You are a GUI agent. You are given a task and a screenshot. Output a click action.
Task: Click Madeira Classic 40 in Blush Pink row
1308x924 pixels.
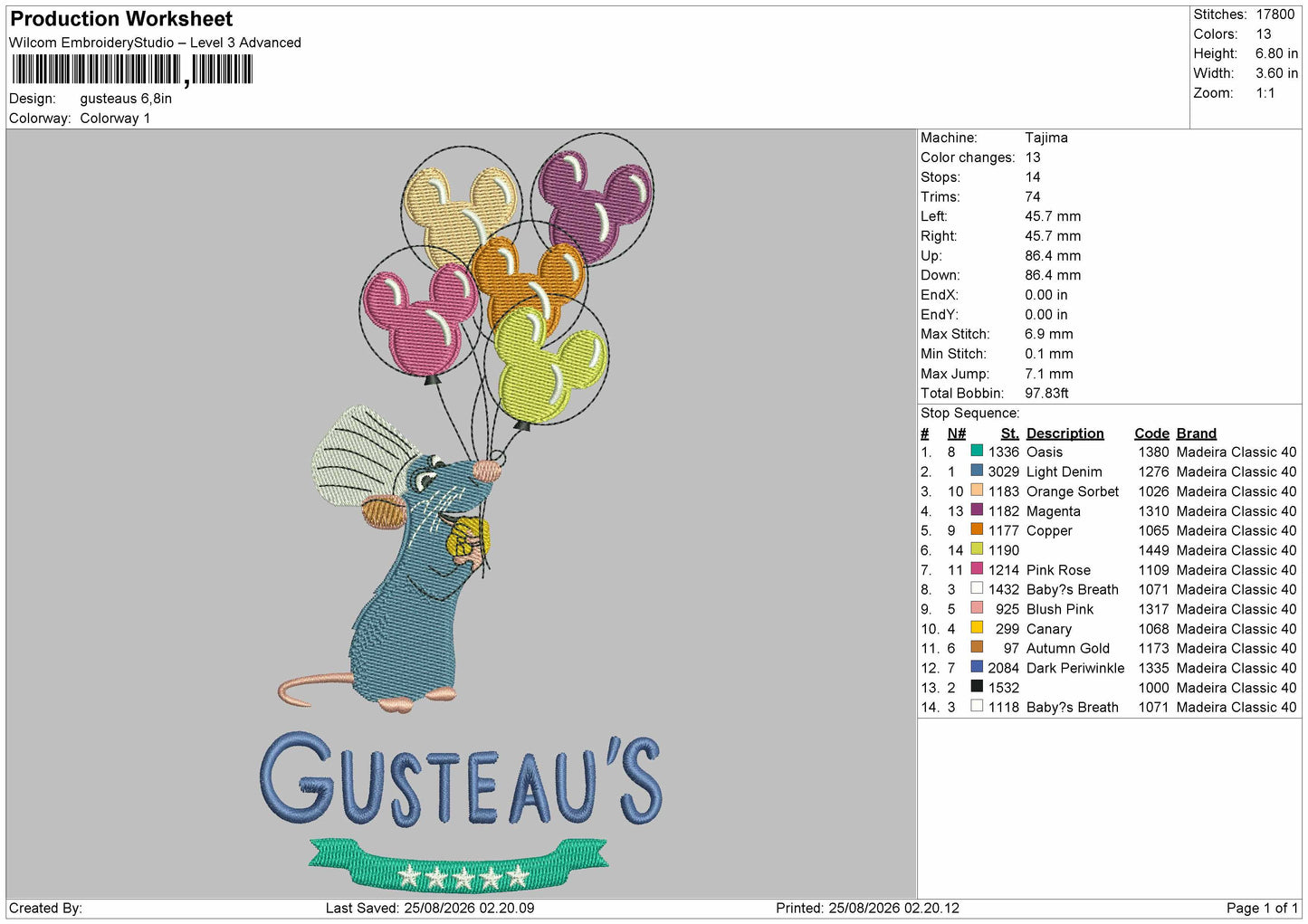[1236, 609]
